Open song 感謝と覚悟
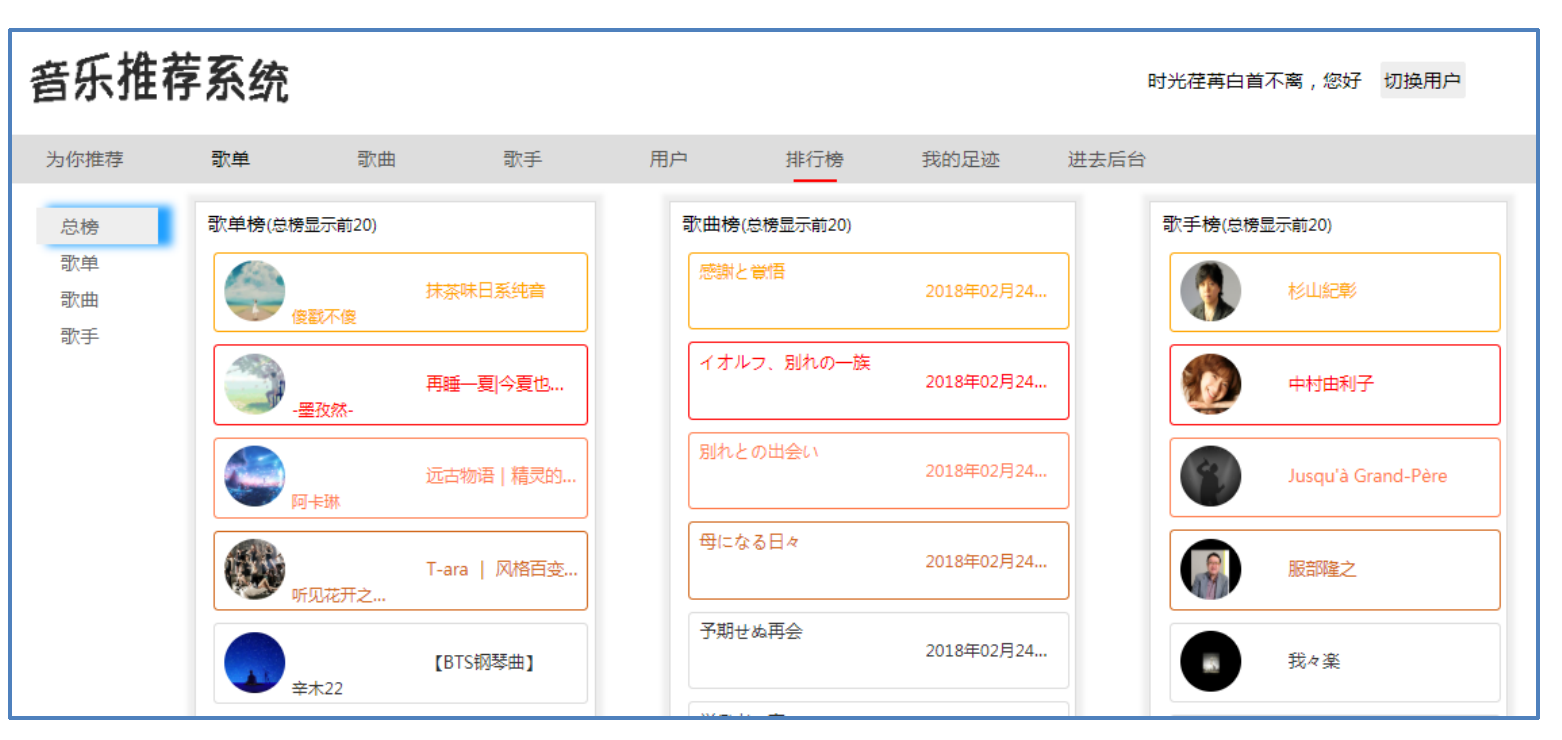Viewport: 1562px width, 740px height. coord(742,272)
